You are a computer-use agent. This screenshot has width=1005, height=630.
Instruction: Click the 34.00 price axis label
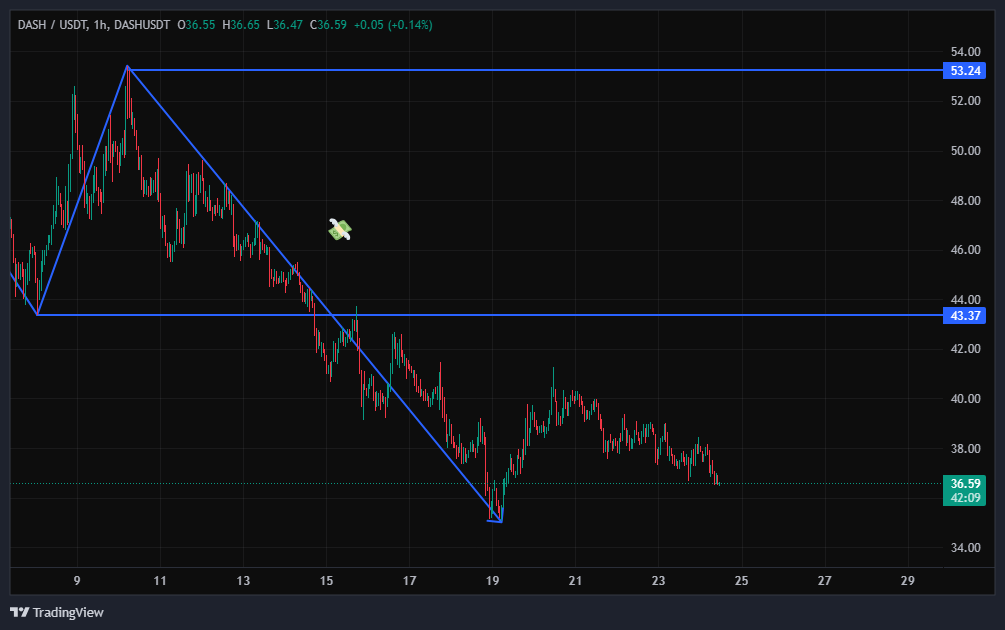pos(965,548)
